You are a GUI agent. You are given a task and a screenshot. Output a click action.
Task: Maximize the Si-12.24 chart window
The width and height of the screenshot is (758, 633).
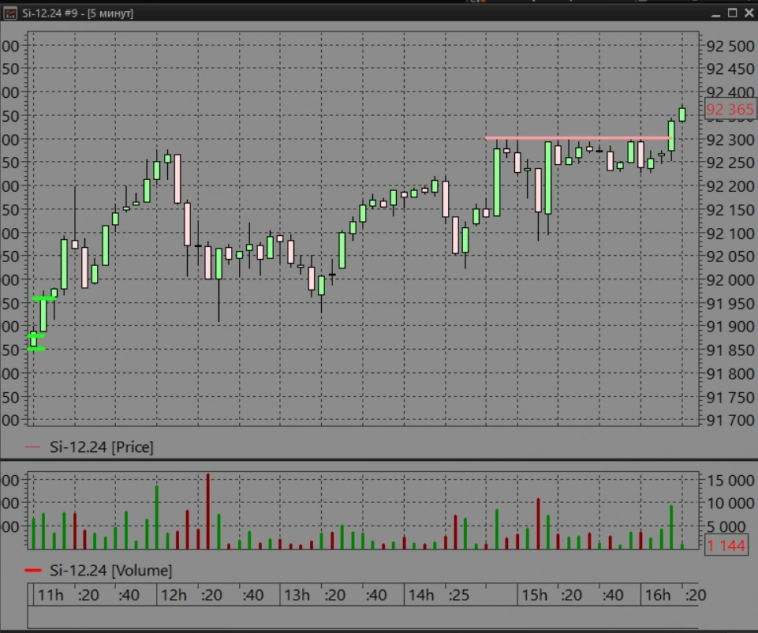point(731,12)
